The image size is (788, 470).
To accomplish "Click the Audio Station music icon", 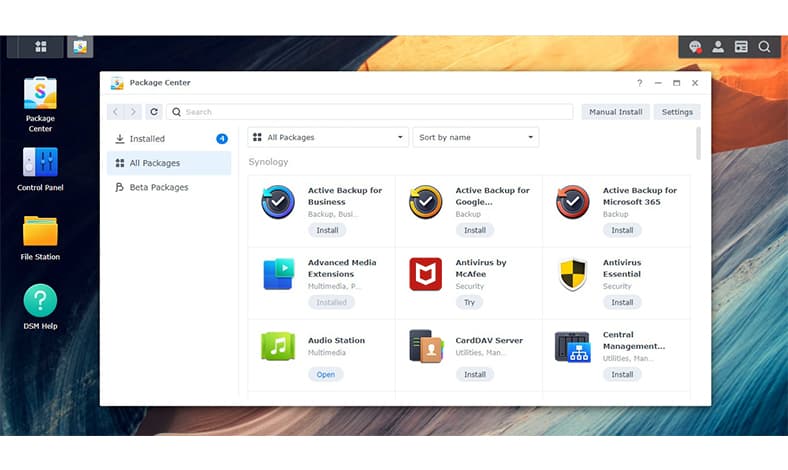I will pyautogui.click(x=278, y=346).
